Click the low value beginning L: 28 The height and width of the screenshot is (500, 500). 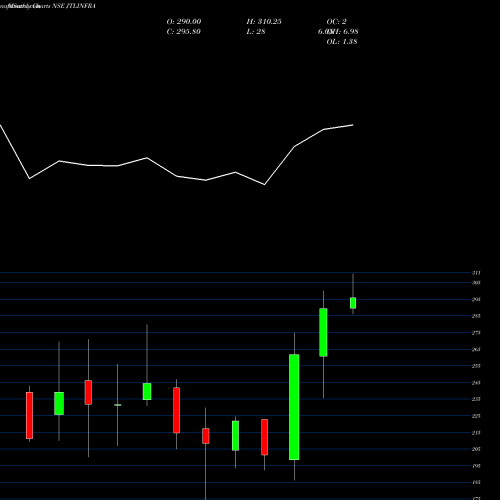coord(256,32)
